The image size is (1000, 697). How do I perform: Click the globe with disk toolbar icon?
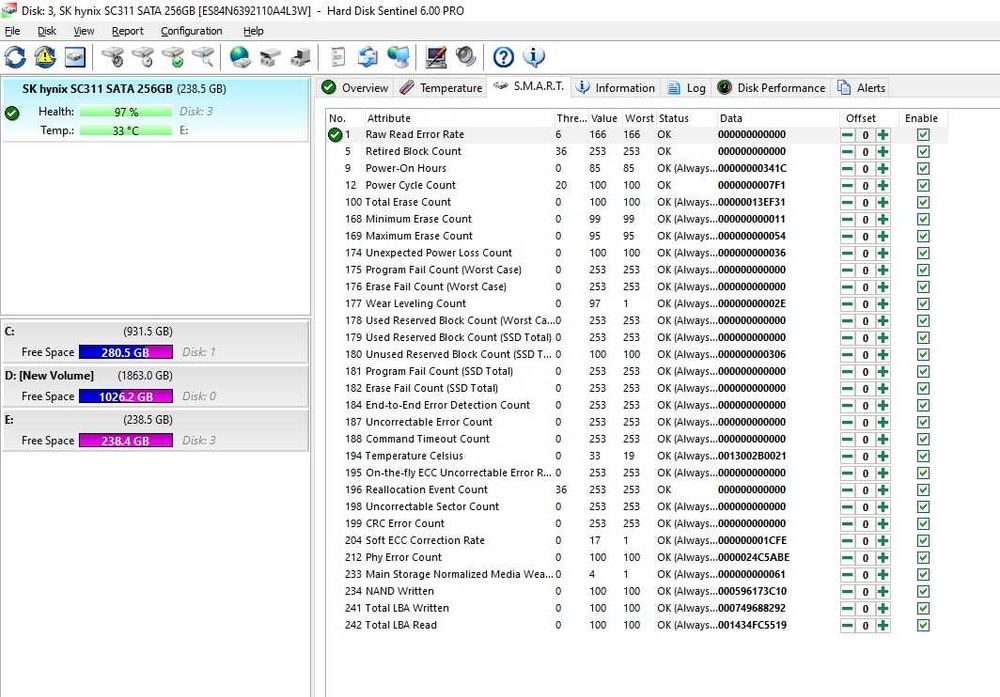[x=240, y=57]
